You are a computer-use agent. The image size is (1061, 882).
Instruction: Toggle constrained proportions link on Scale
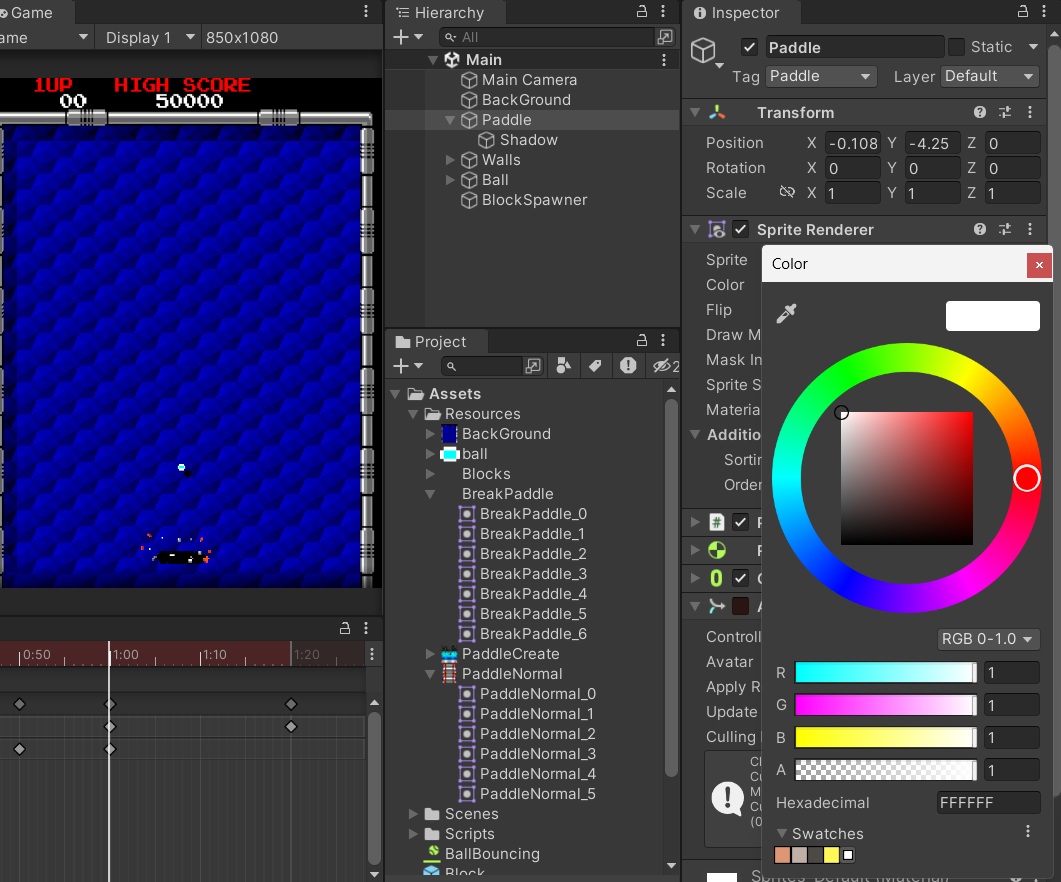click(x=786, y=192)
